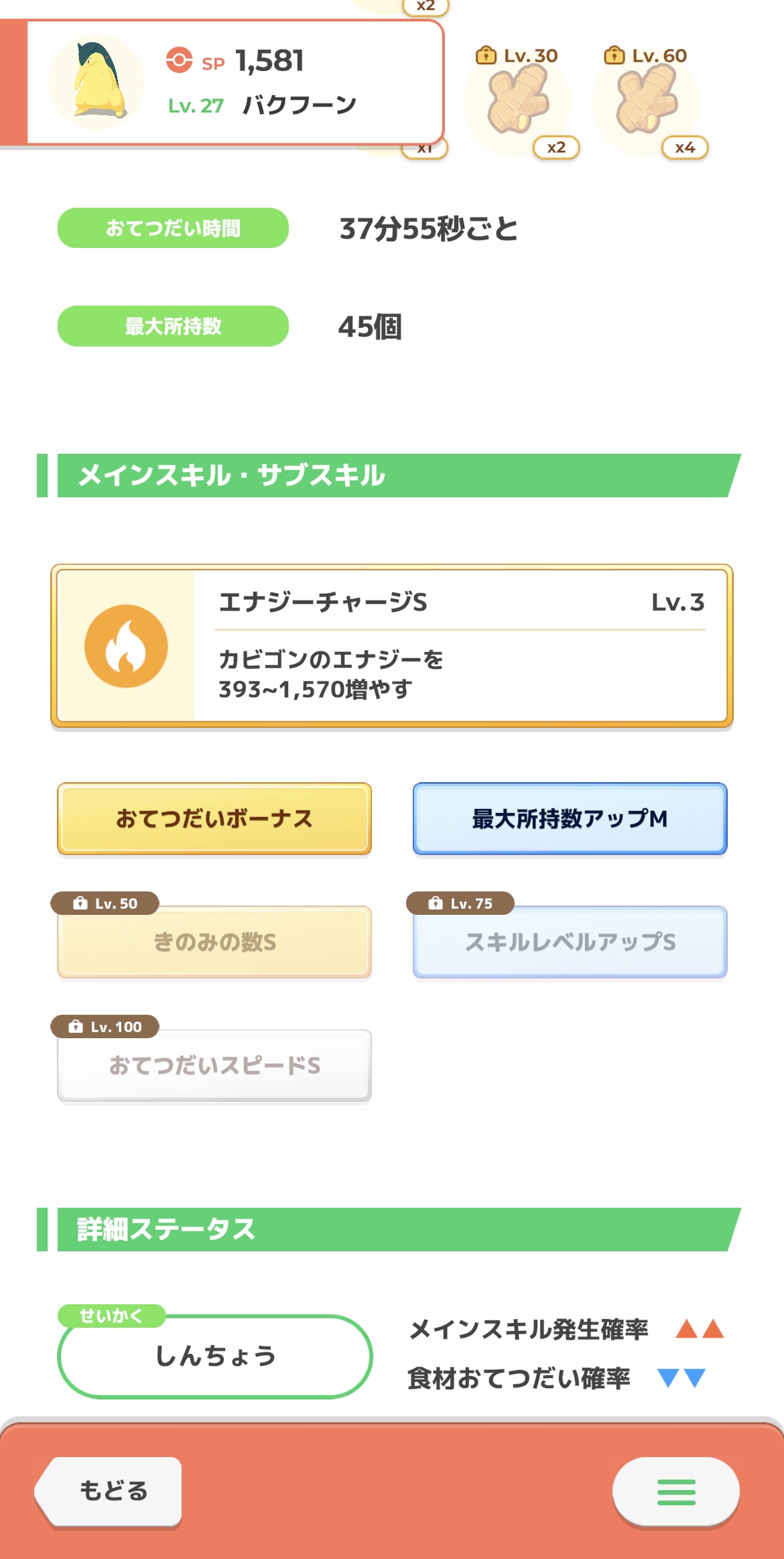The image size is (784, 1559).
Task: Select the locked おてつだいスピードS sub skill
Action: coord(214,1065)
